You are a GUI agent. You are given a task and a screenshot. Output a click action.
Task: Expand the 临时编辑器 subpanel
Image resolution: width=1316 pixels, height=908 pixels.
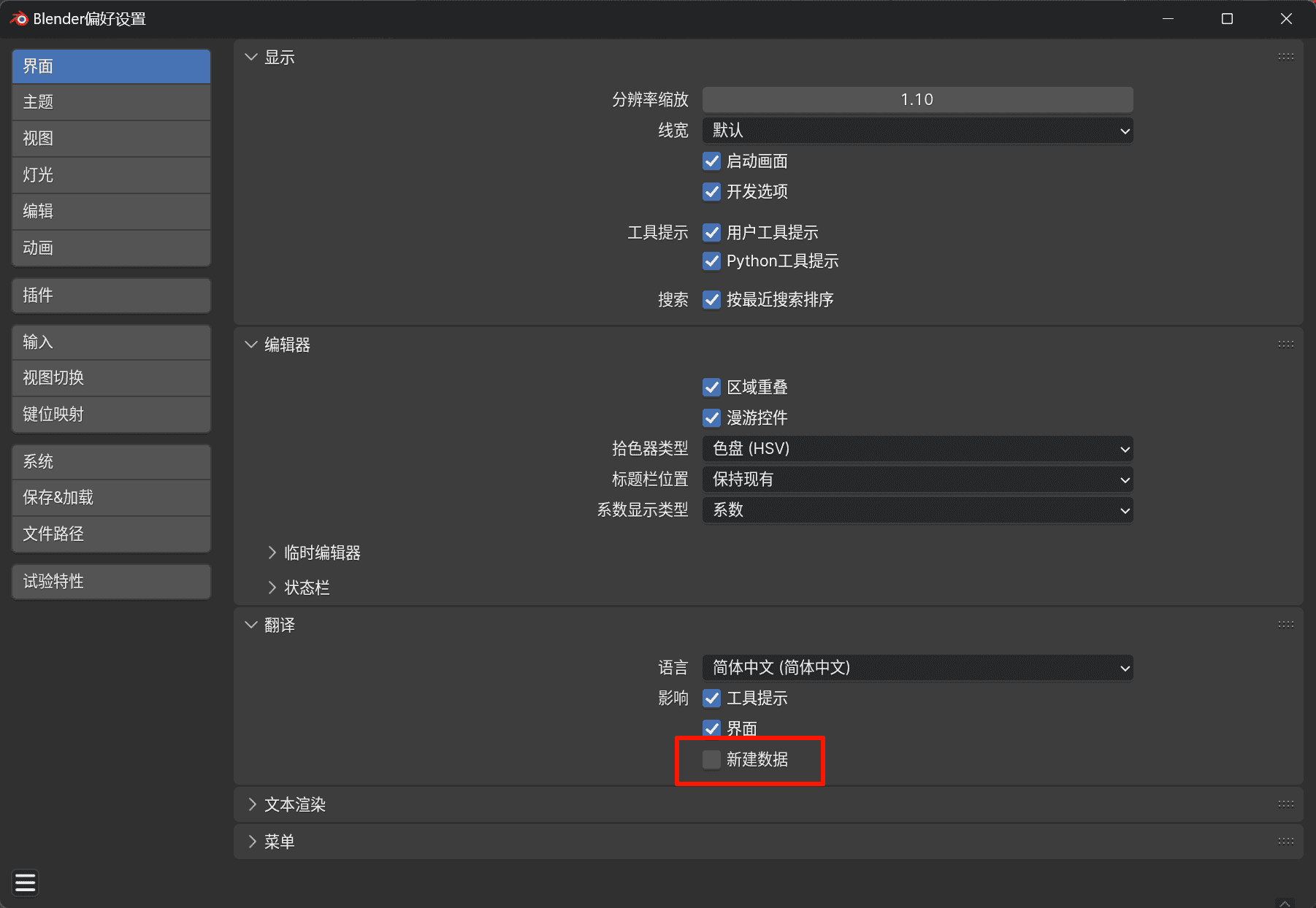(x=272, y=553)
